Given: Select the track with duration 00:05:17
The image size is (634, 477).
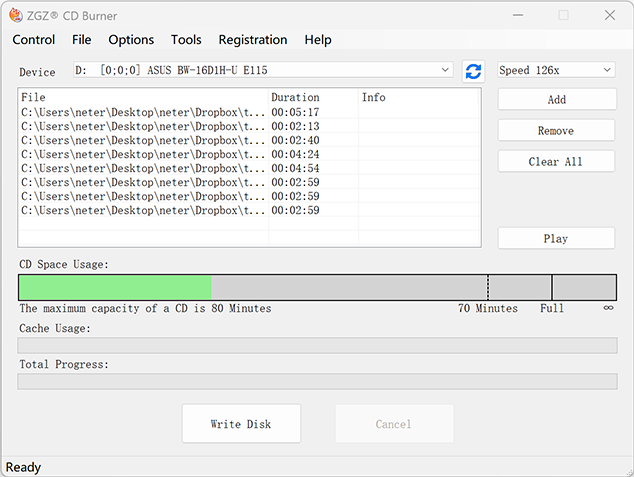Looking at the screenshot, I should (249, 112).
